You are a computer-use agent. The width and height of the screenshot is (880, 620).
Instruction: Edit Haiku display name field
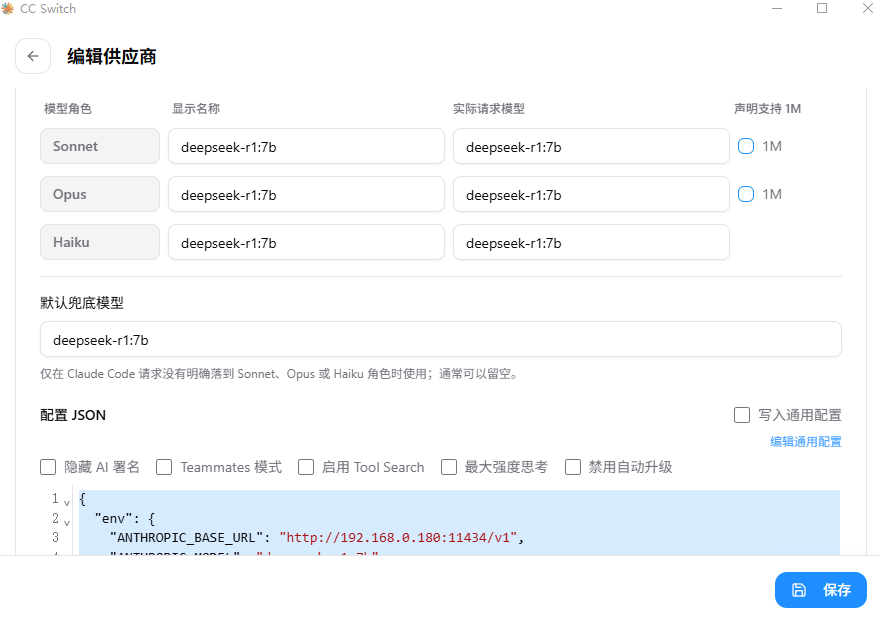coord(306,242)
